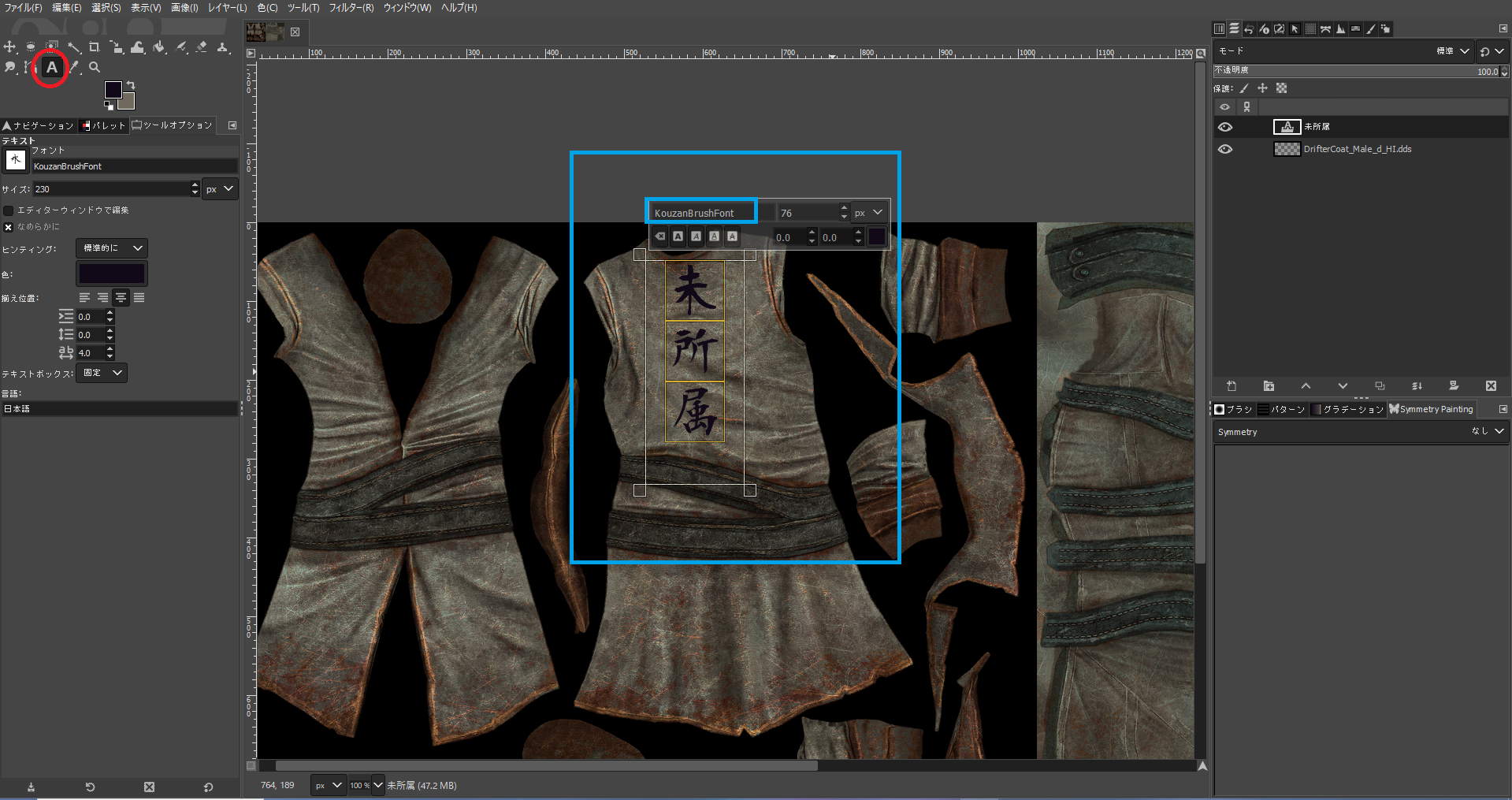Screen dimensions: 1512x800
Task: Enable エディターウィンドウで編集 checkbox
Action: point(9,210)
